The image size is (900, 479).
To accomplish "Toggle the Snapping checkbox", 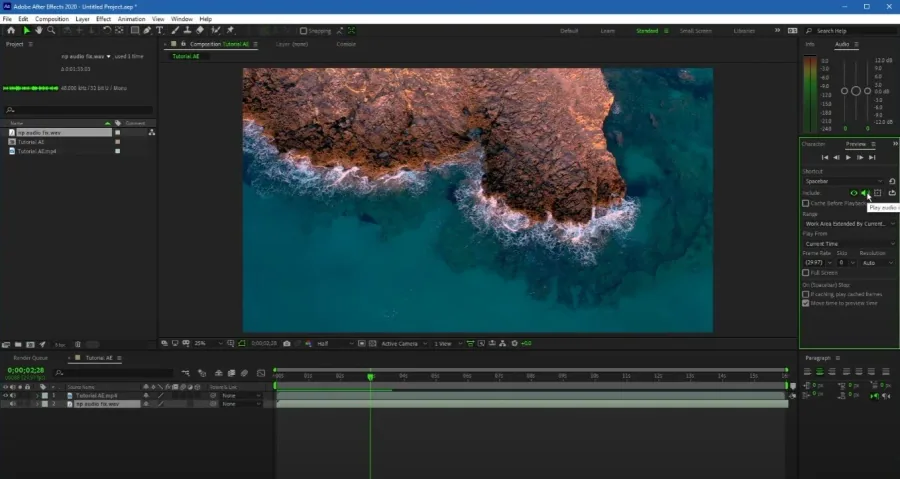I will pyautogui.click(x=304, y=31).
